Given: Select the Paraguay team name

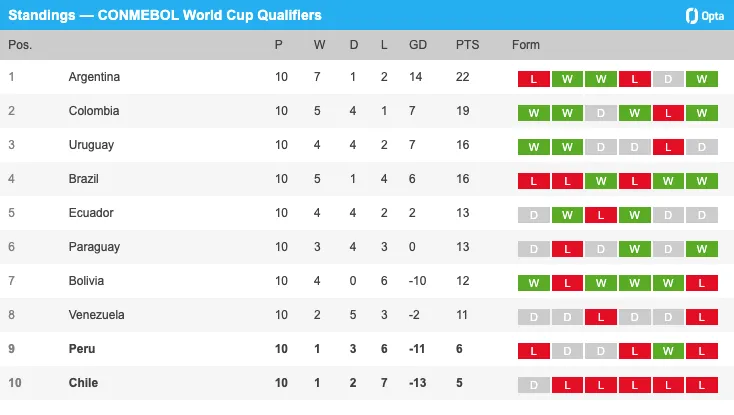Looking at the screenshot, I should coord(94,247).
